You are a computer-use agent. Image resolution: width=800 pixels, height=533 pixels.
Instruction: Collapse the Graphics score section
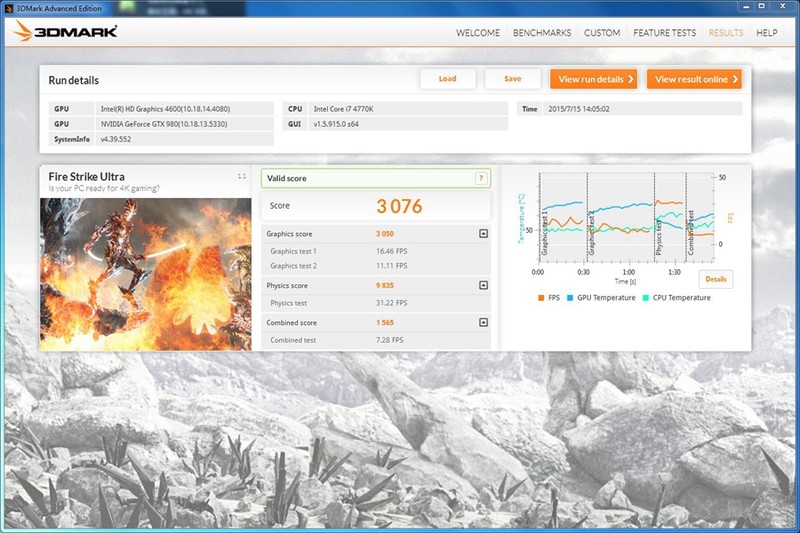pos(483,233)
